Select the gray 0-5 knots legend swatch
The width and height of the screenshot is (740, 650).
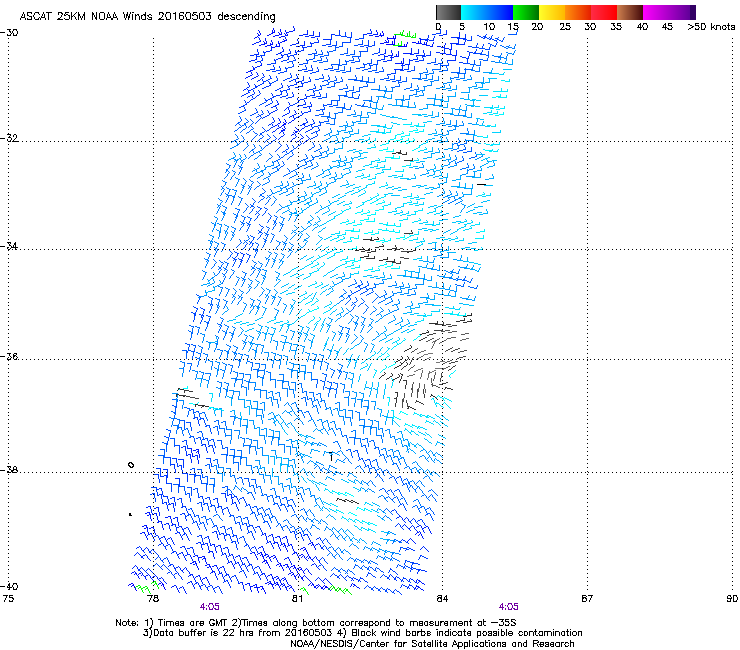point(448,12)
